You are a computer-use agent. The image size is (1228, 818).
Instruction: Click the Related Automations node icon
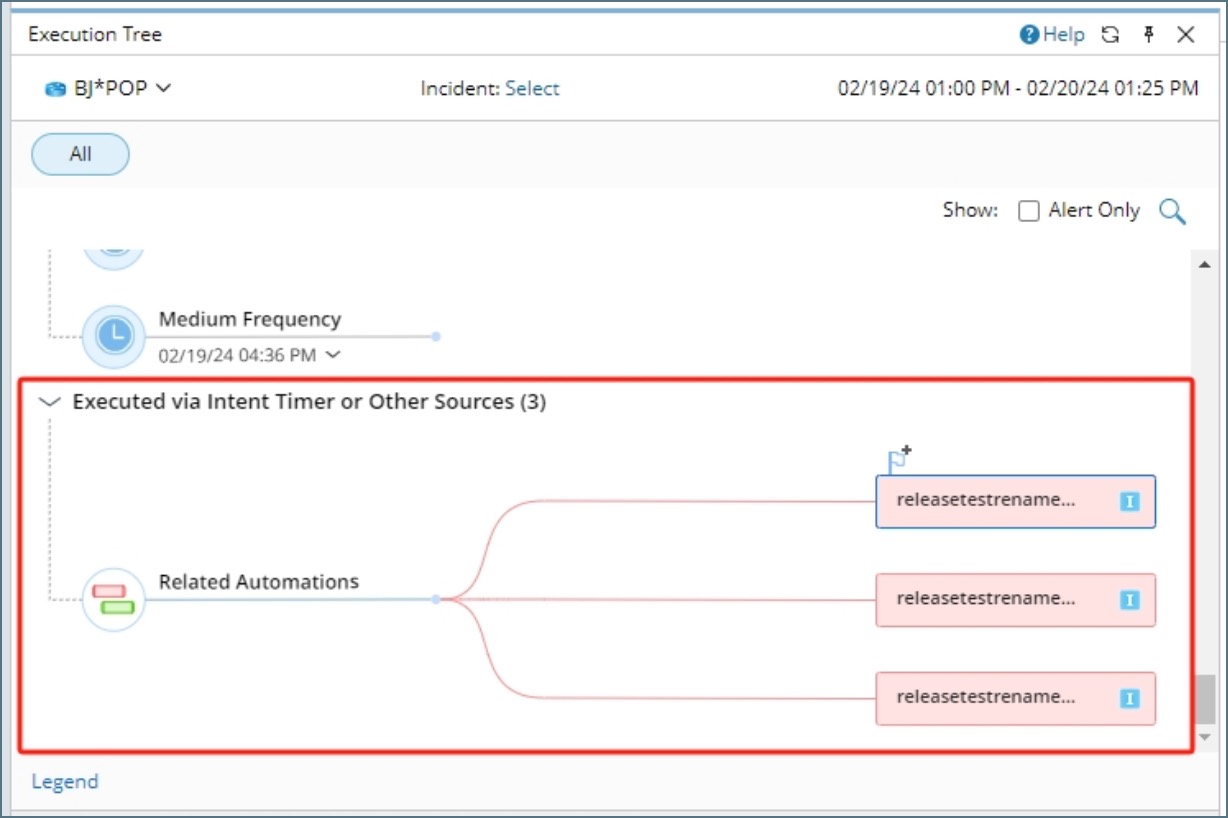click(114, 599)
